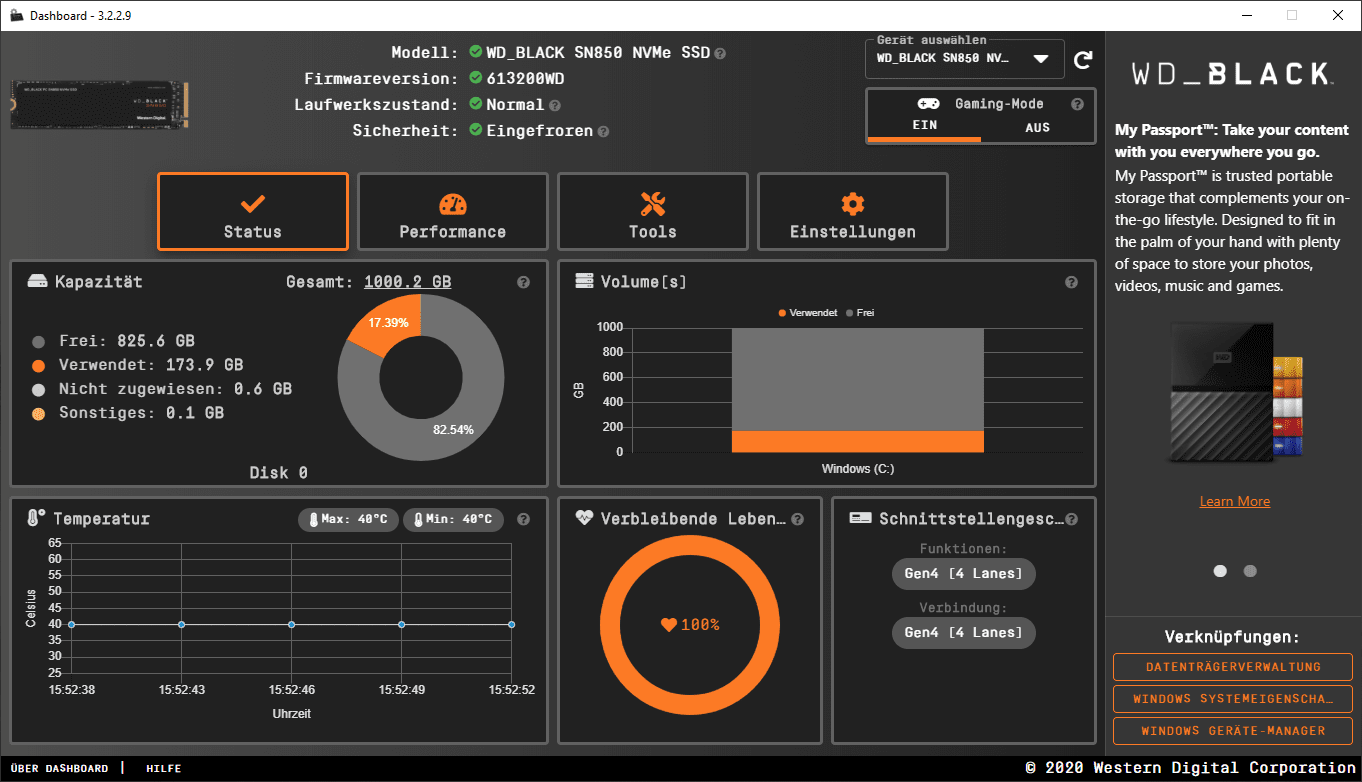Screen dimensions: 1362x782
Task: Open the Status tab
Action: pyautogui.click(x=253, y=211)
